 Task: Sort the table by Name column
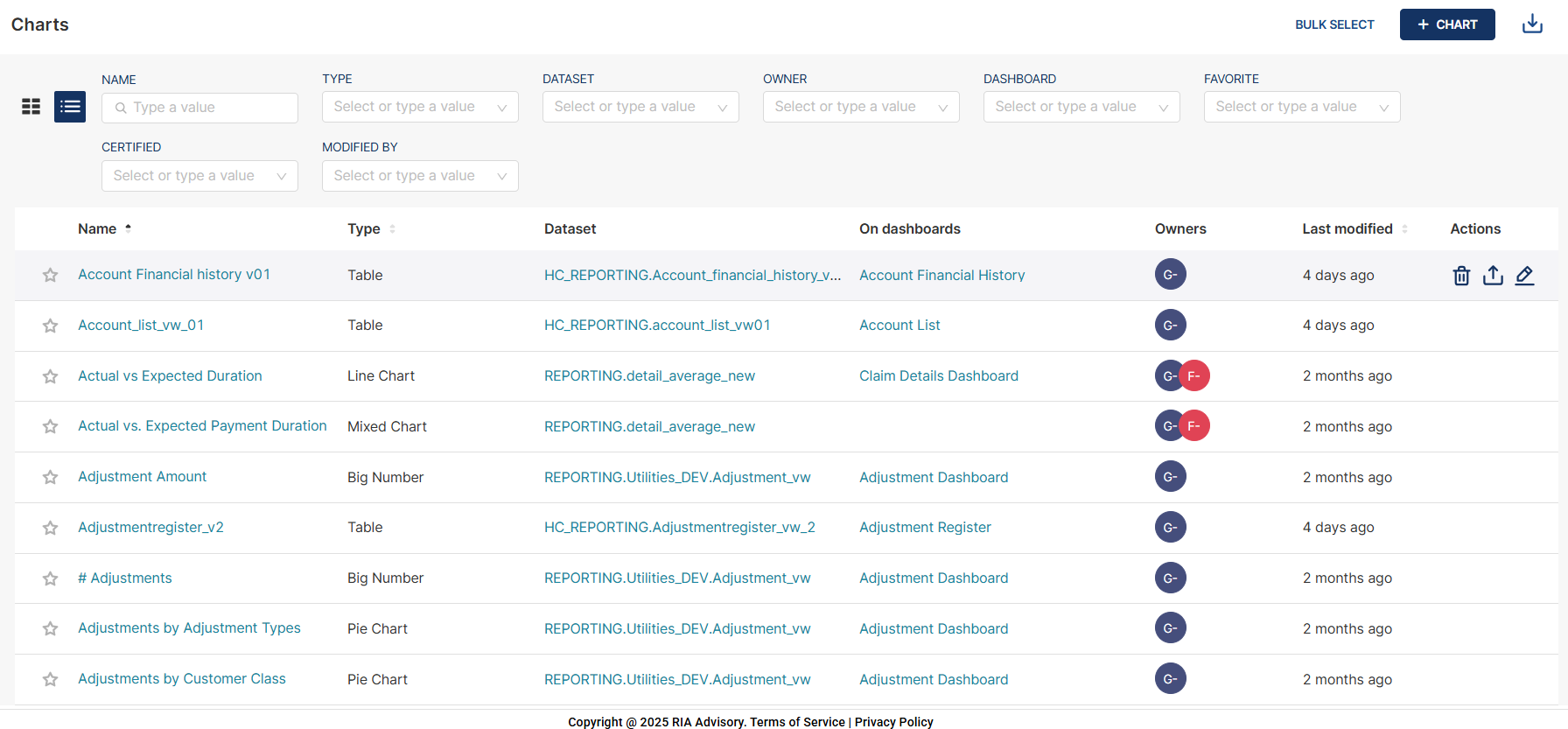(x=97, y=229)
